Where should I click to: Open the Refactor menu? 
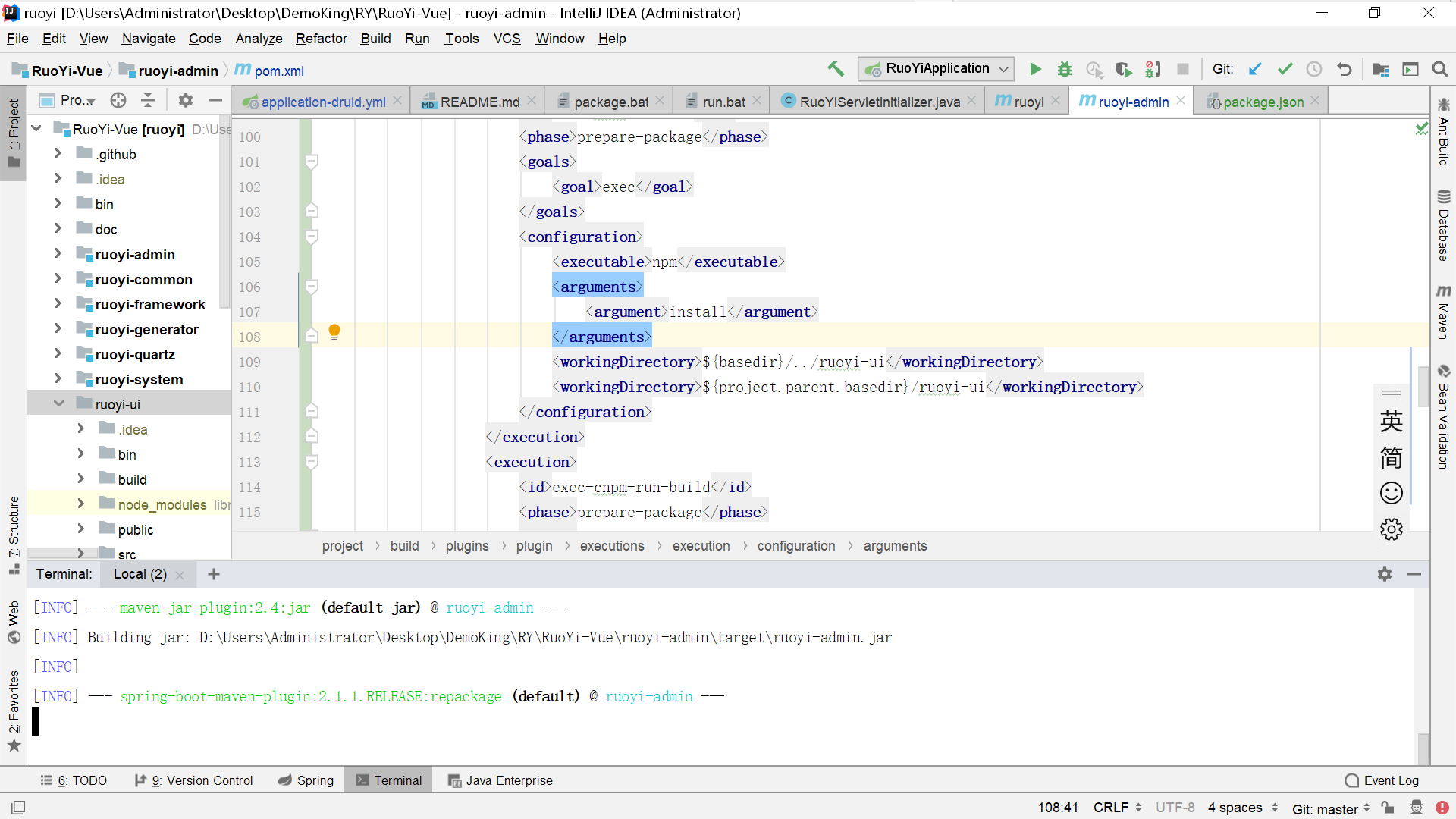pos(321,39)
